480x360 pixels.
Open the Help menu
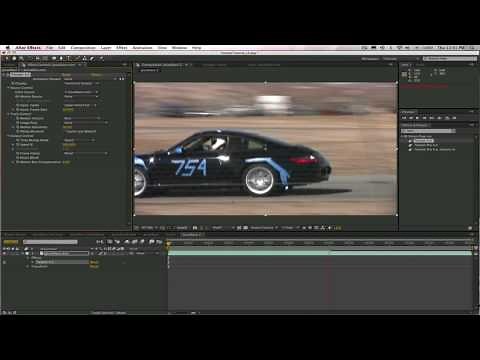(197, 48)
